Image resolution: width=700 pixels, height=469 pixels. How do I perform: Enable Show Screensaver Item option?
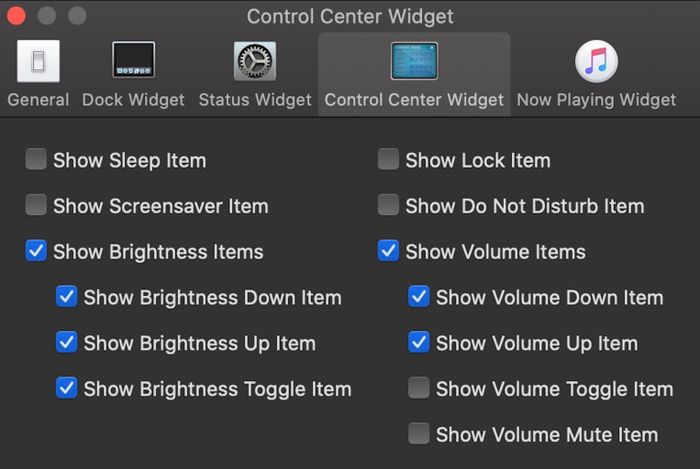click(36, 206)
